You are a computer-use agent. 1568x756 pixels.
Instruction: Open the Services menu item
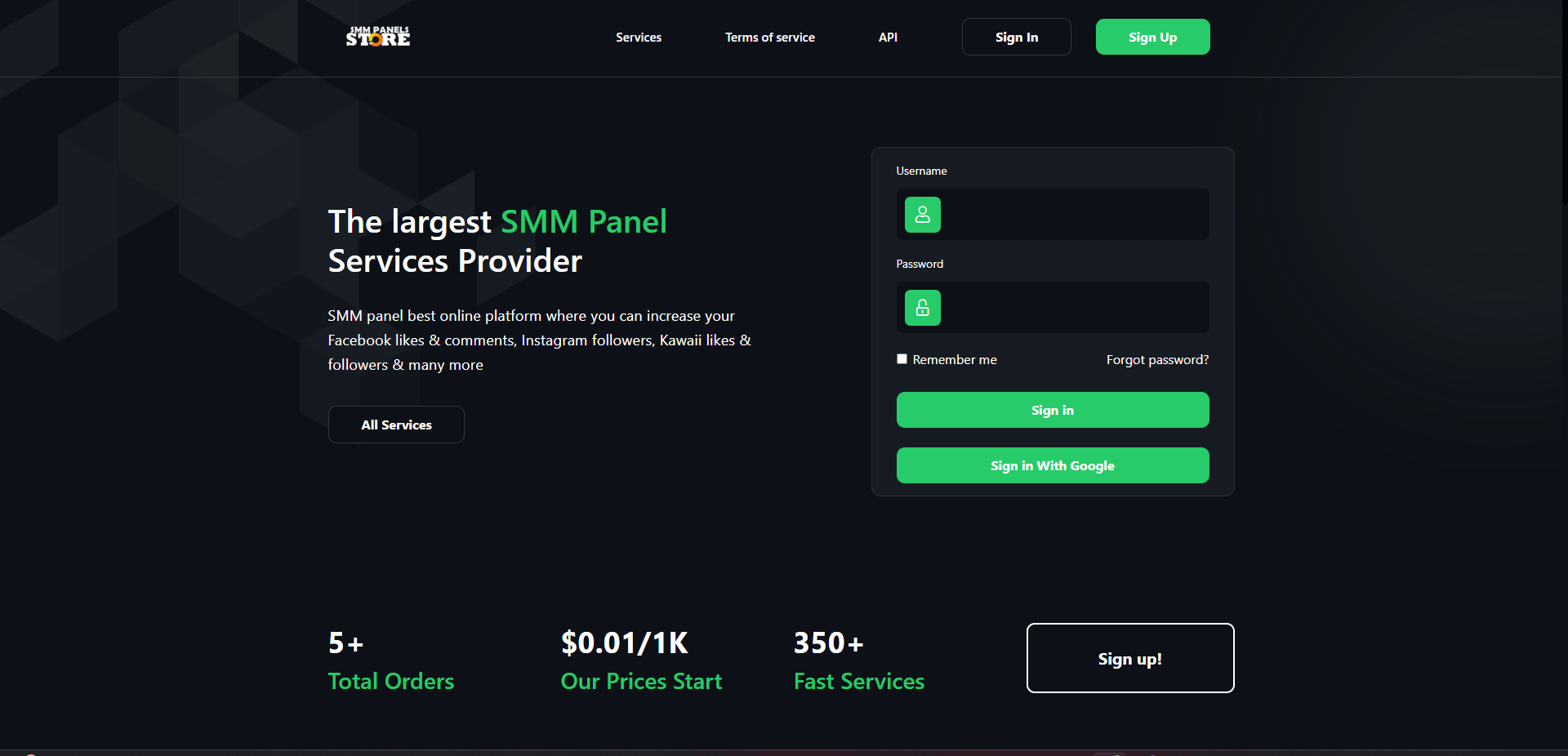click(638, 38)
